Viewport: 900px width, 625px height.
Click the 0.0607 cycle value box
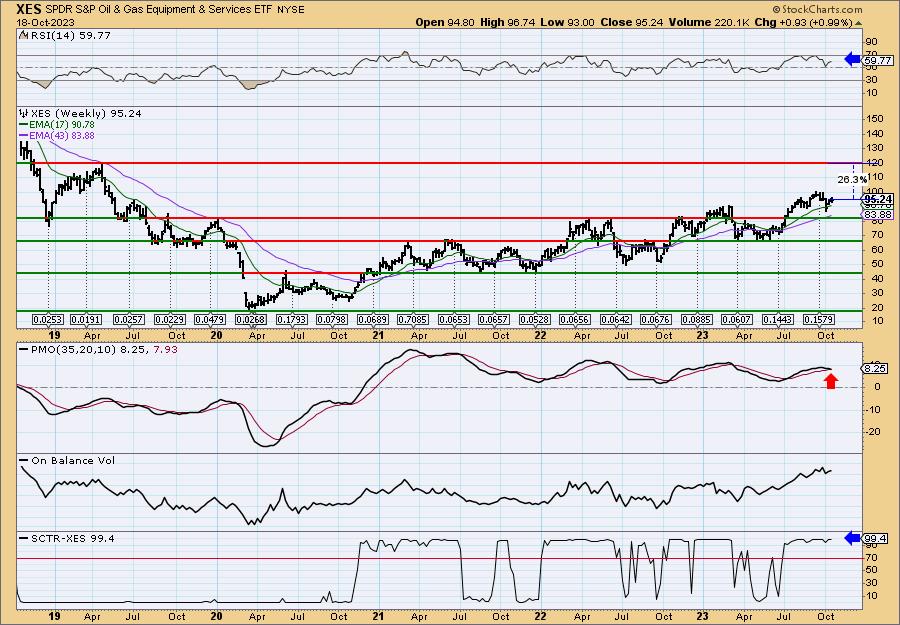(737, 319)
